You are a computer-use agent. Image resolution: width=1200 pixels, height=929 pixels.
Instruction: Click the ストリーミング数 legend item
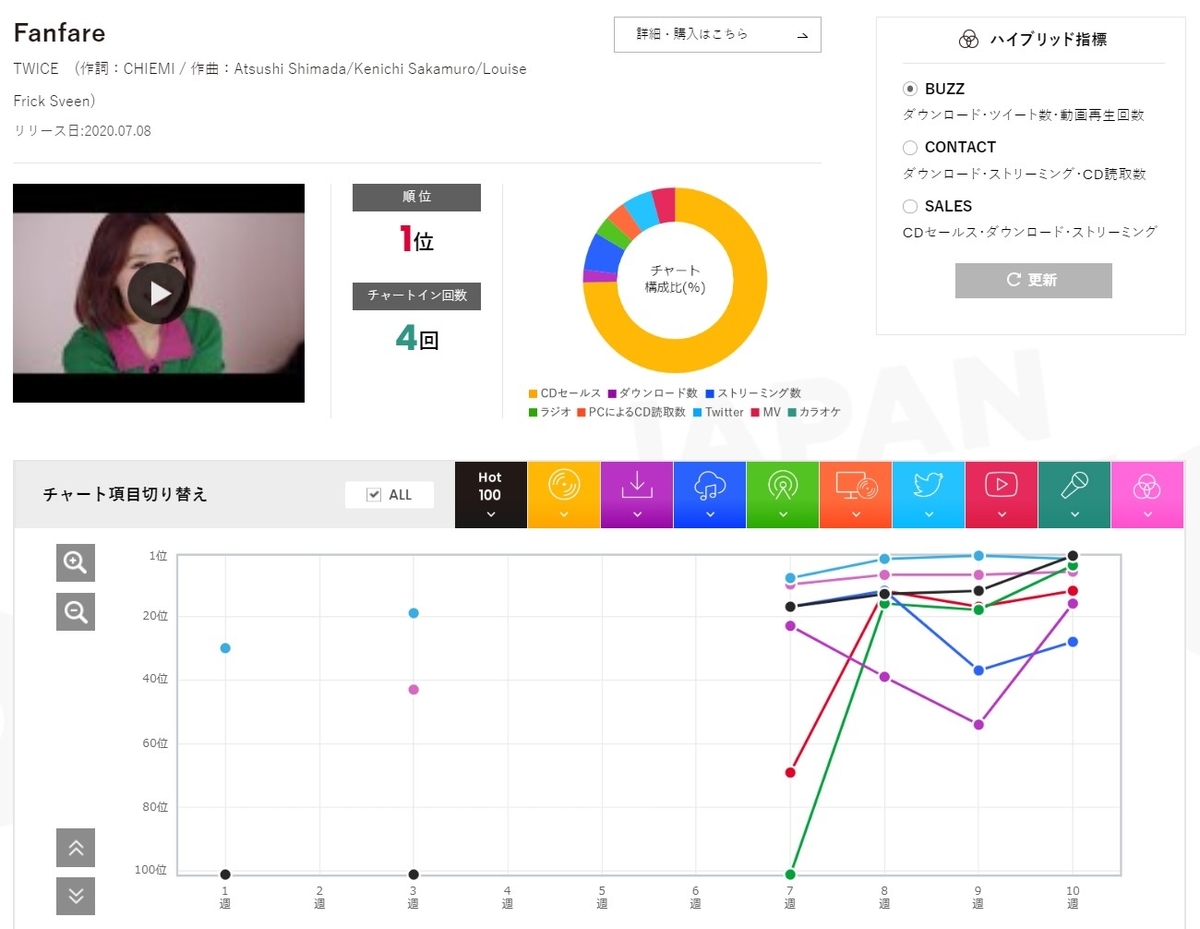click(753, 393)
